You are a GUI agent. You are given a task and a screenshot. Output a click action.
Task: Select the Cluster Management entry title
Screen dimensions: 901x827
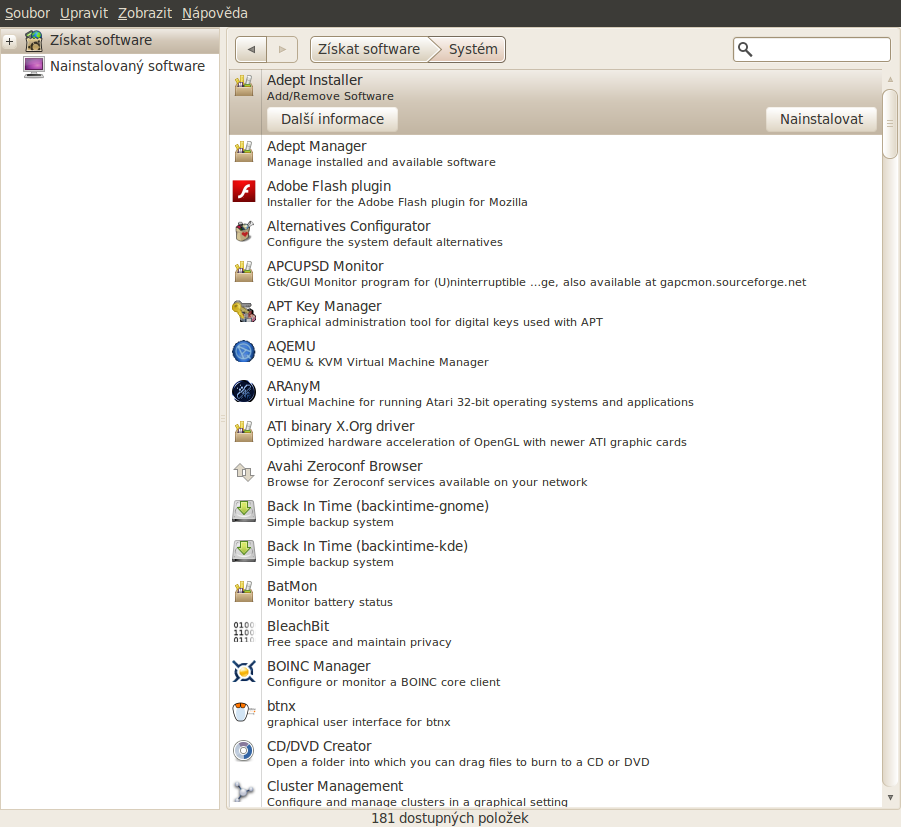coord(335,786)
